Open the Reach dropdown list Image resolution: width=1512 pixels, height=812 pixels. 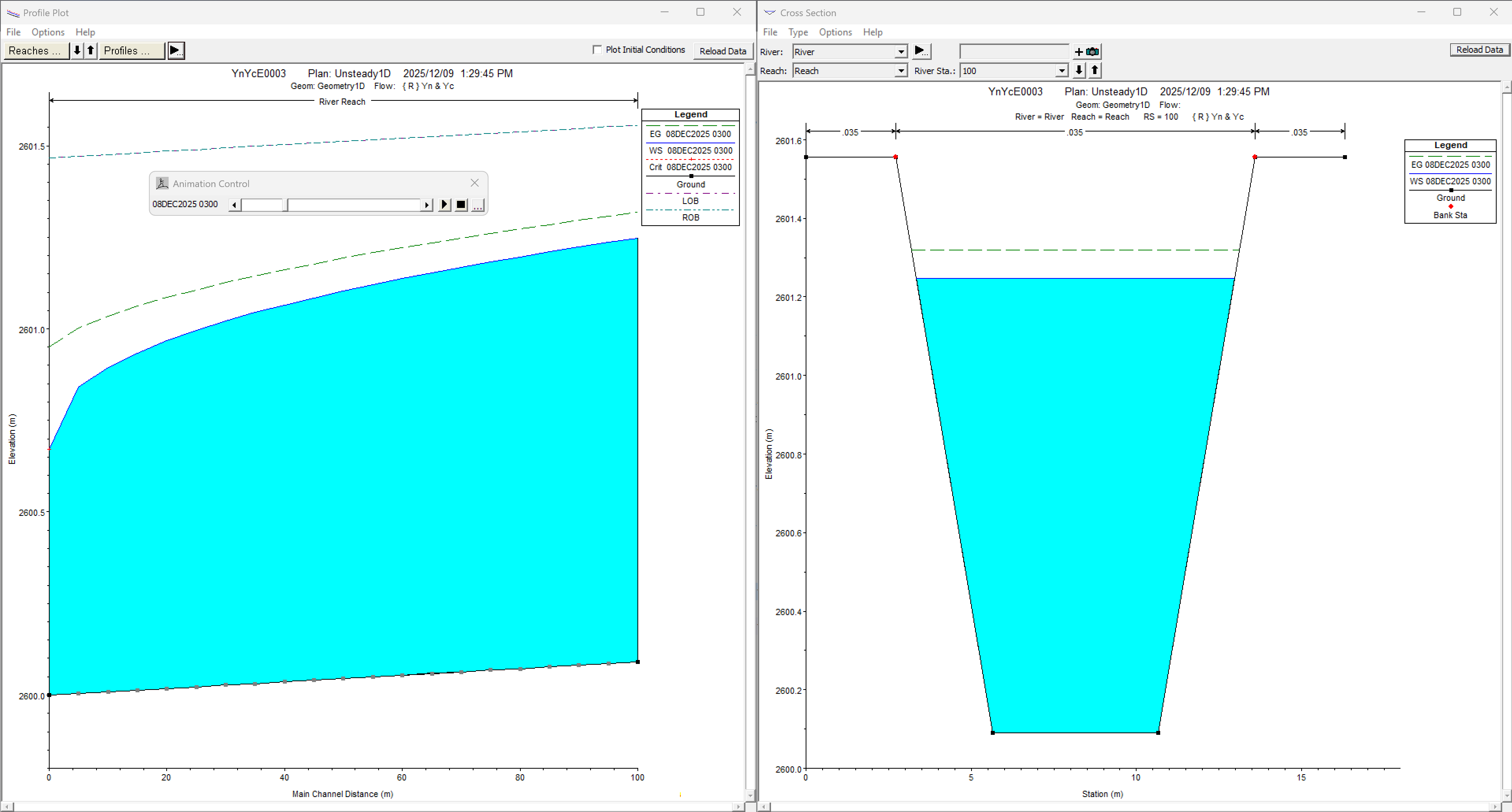tap(901, 71)
